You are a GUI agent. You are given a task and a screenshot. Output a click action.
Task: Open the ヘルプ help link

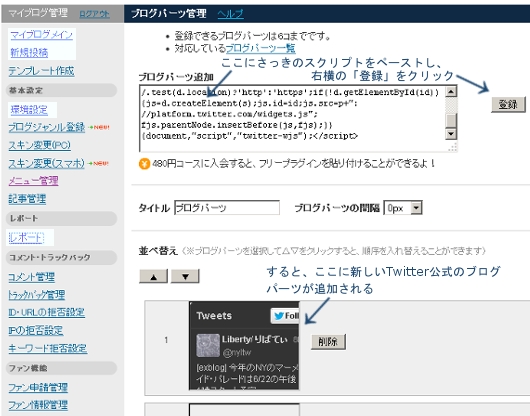coord(230,14)
